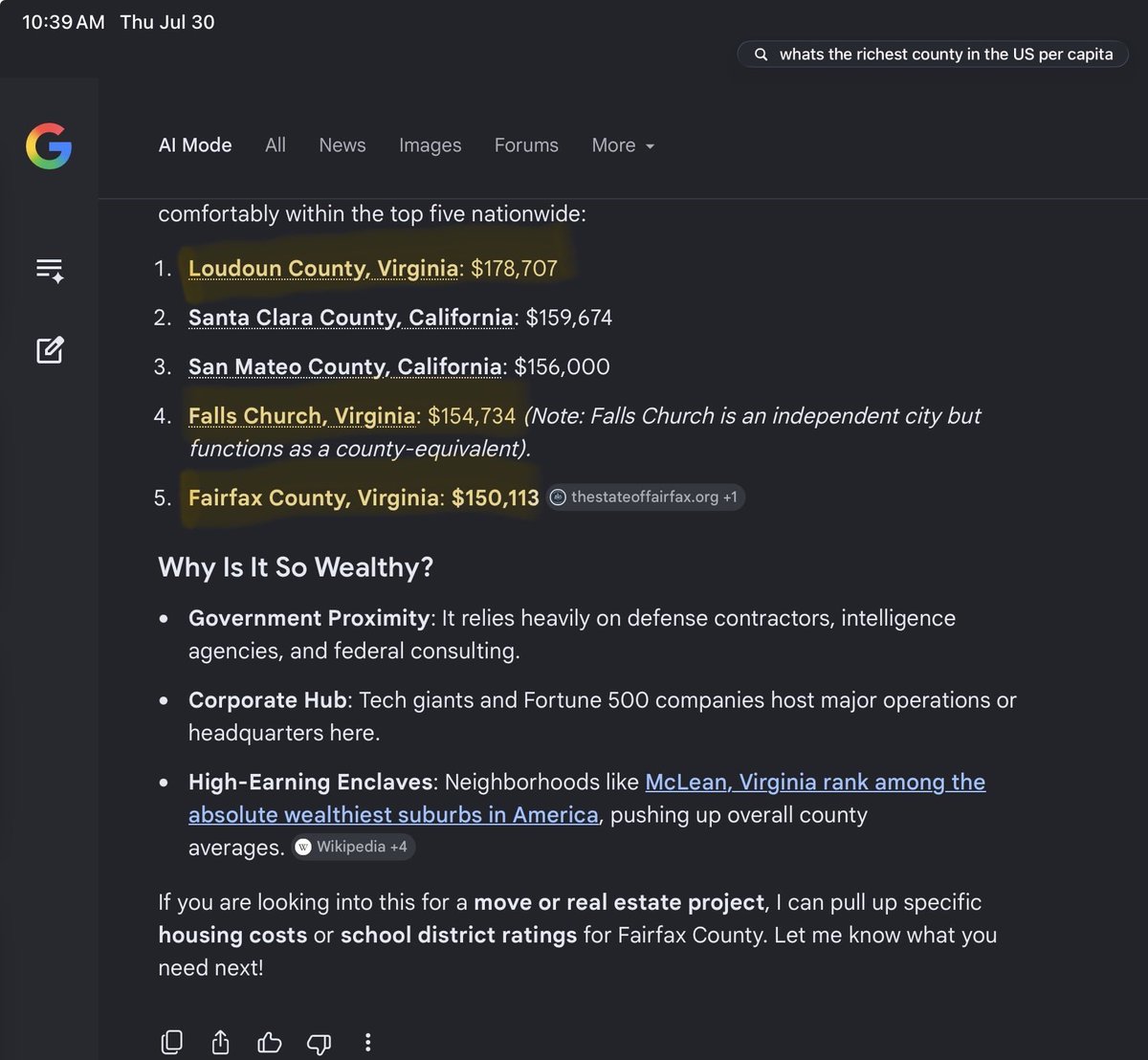Open the News tab
1148x1060 pixels.
pyautogui.click(x=342, y=145)
